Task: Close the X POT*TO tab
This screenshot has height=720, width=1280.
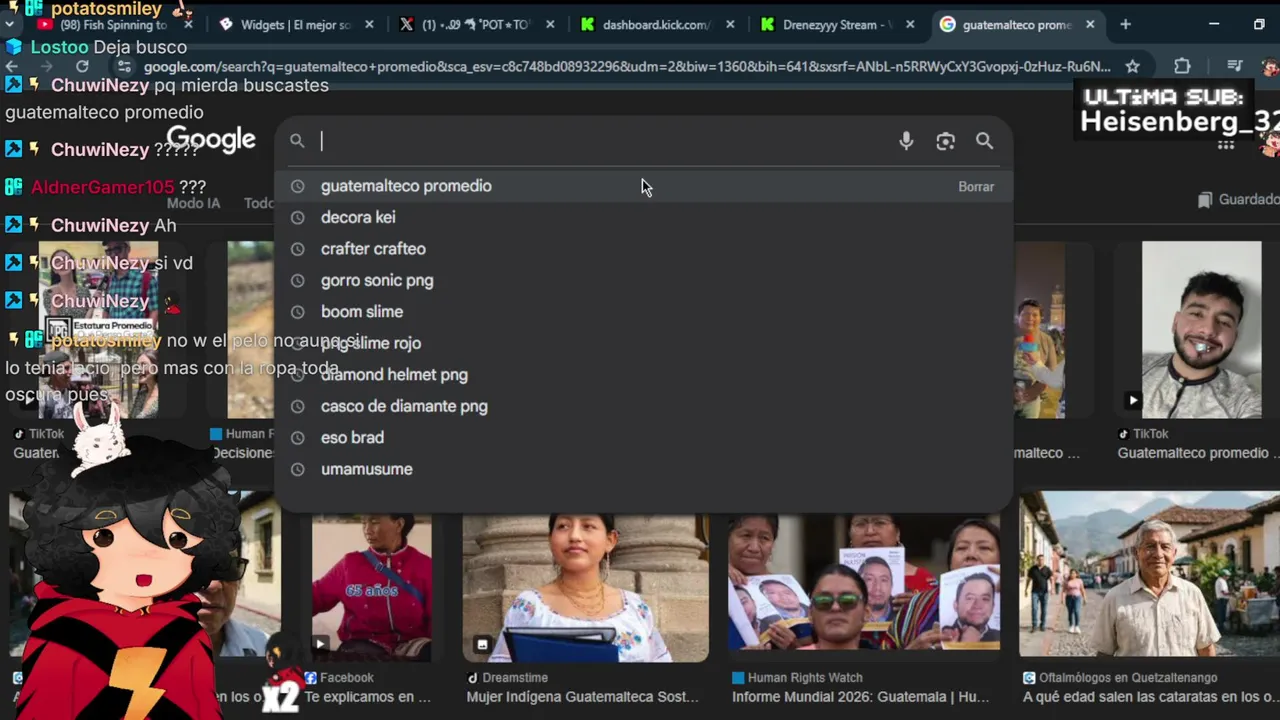Action: tap(550, 24)
